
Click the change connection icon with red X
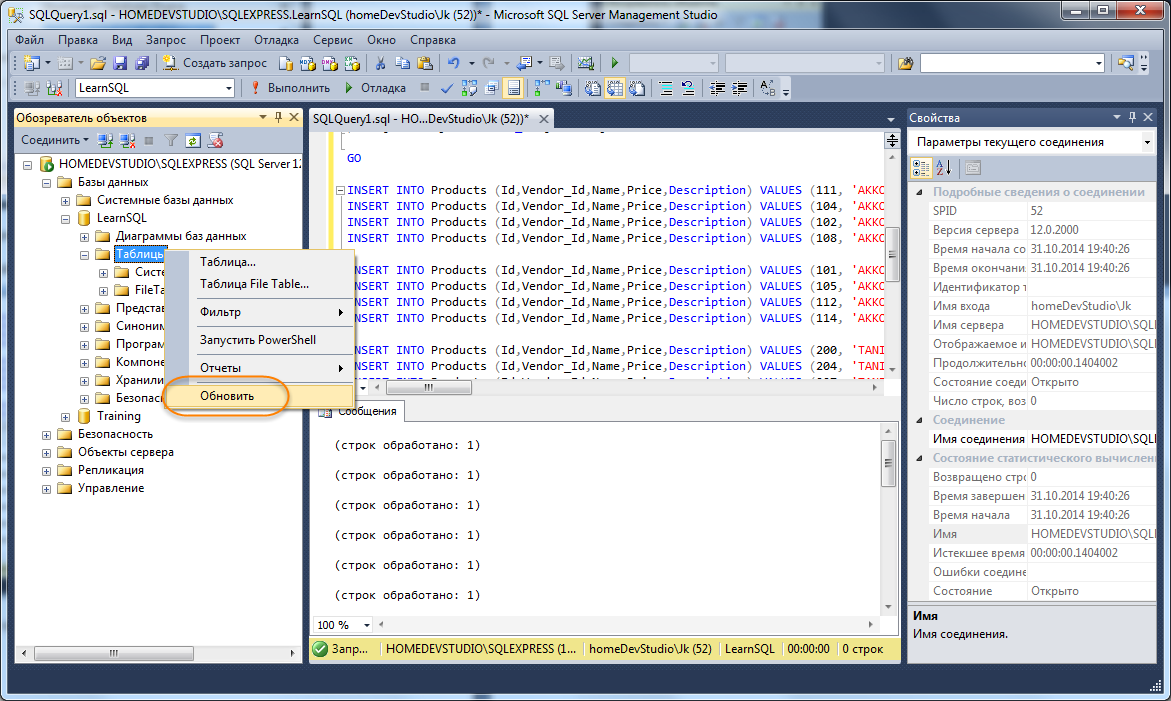(54, 88)
